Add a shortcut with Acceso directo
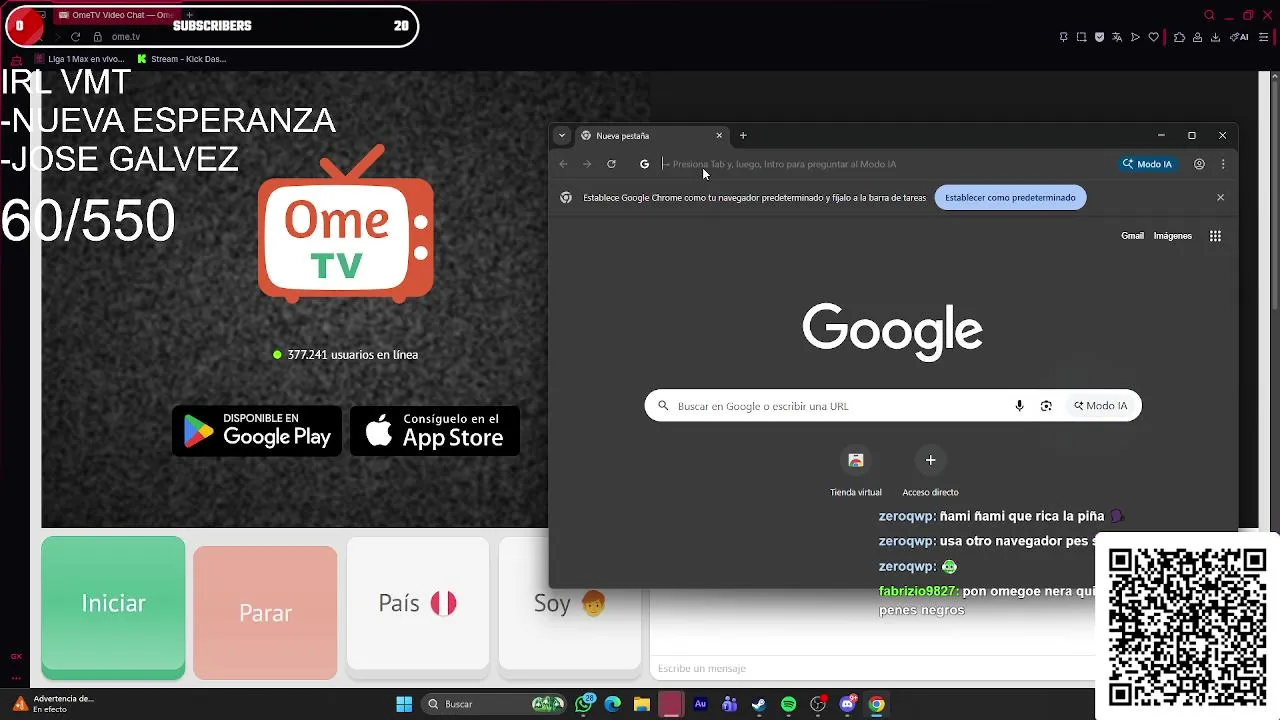Screen dimensions: 1280x720 coord(930,472)
